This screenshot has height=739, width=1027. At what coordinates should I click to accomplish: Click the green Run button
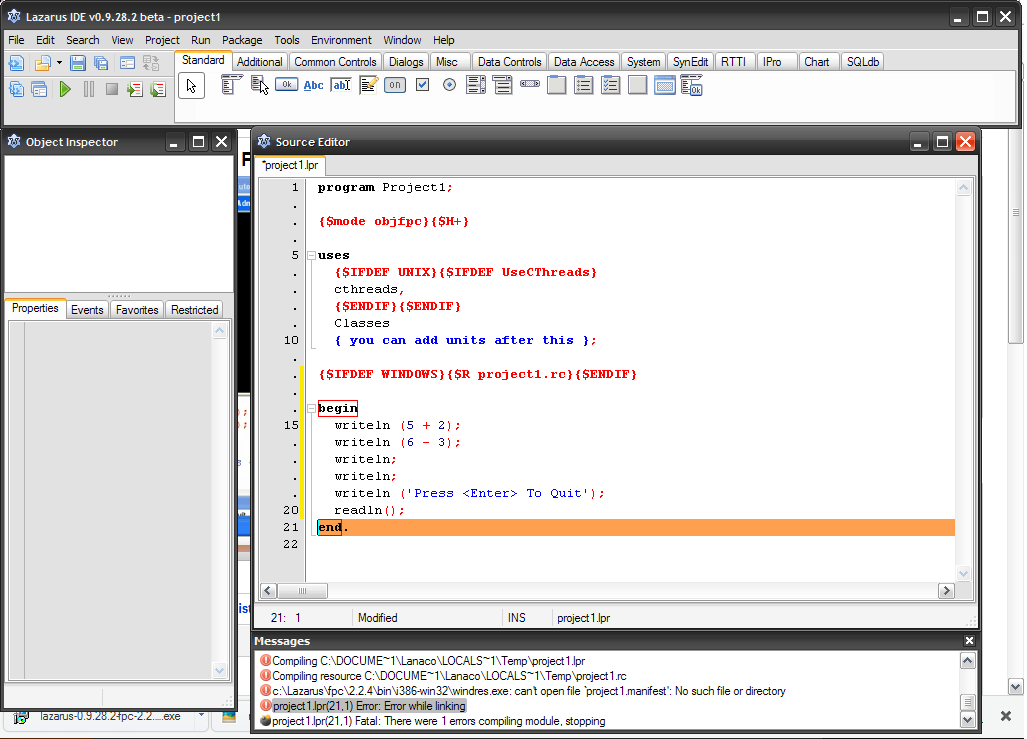tap(65, 89)
